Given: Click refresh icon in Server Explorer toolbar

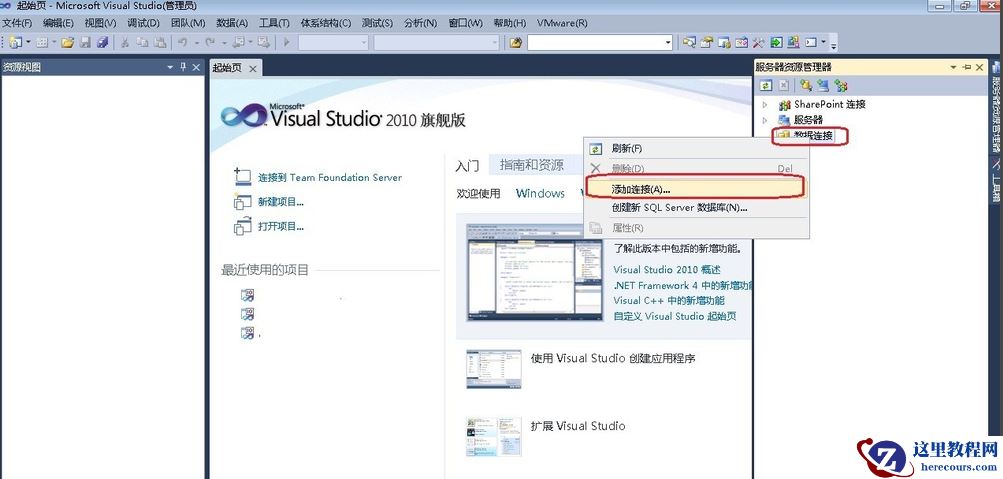Looking at the screenshot, I should pyautogui.click(x=766, y=86).
